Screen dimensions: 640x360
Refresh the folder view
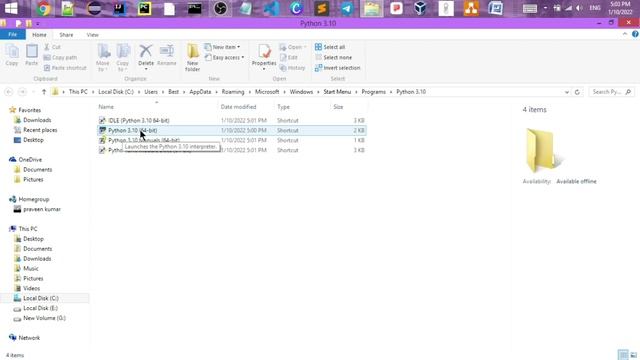[577, 92]
